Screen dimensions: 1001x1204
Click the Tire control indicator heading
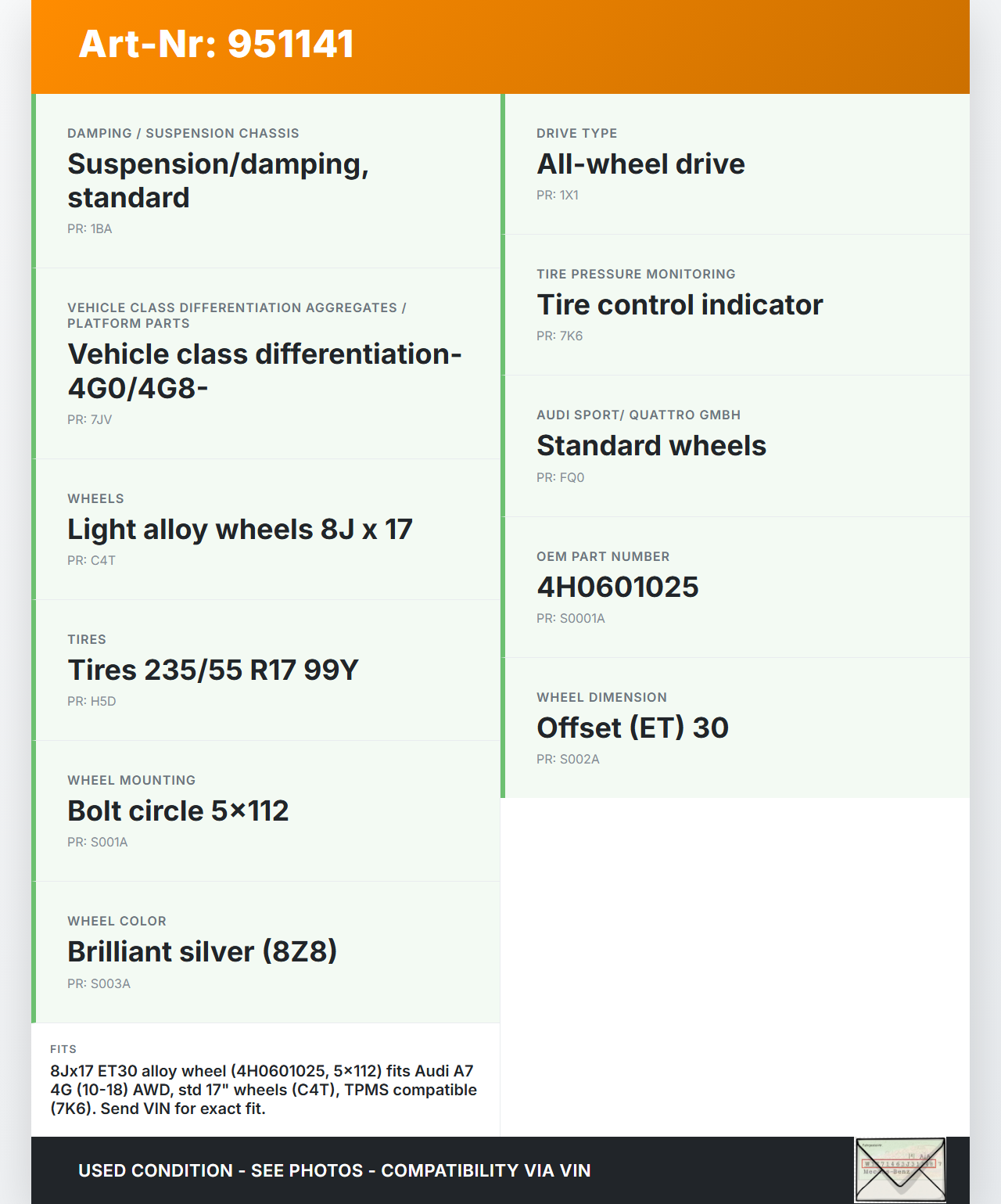pyautogui.click(x=680, y=305)
